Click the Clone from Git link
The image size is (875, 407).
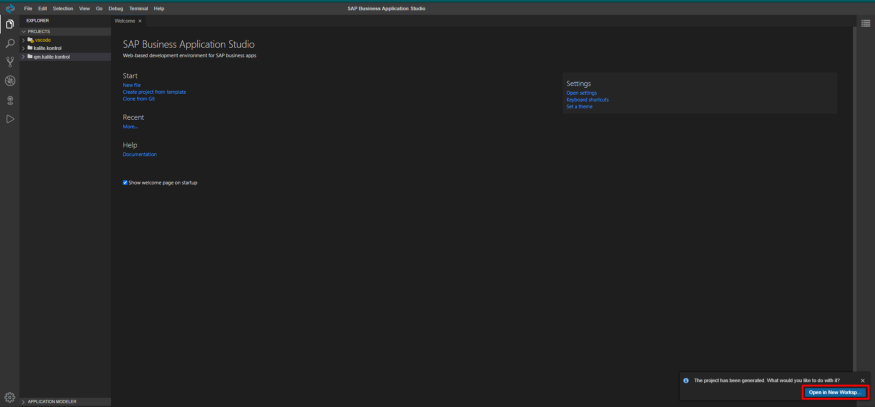[x=139, y=98]
